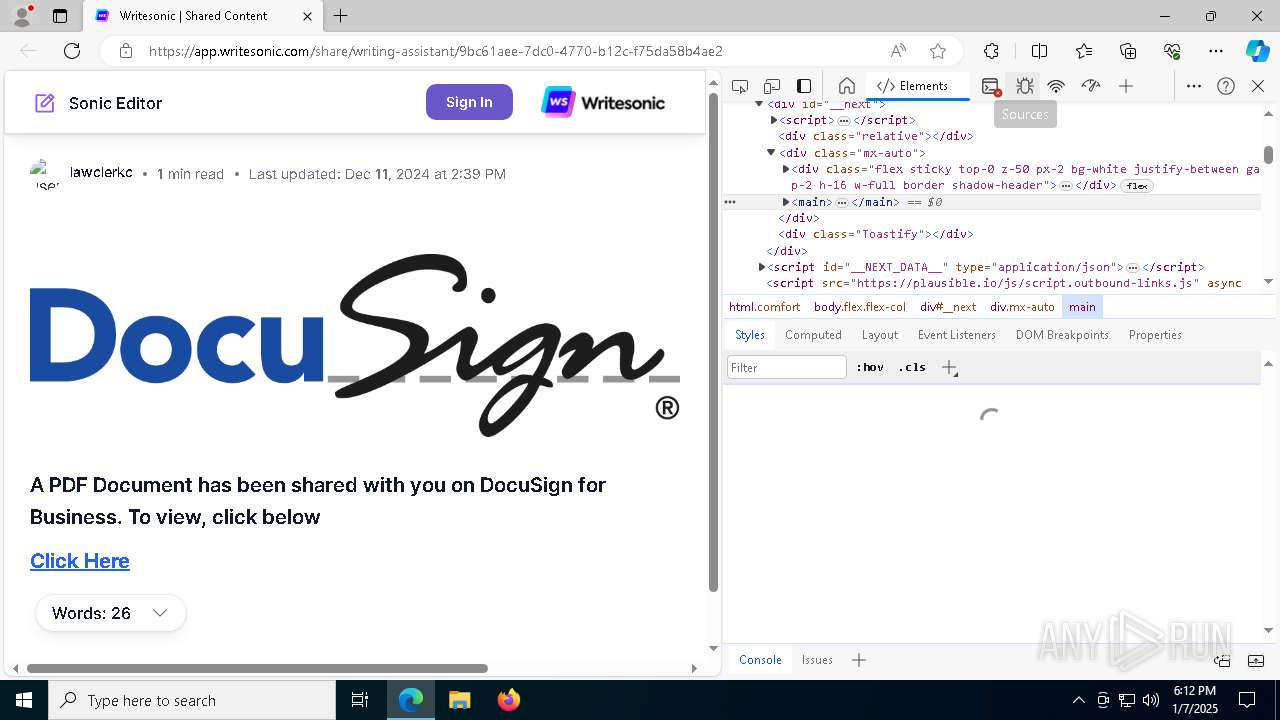
Task: Click the flex badge on div
Action: tap(1136, 186)
